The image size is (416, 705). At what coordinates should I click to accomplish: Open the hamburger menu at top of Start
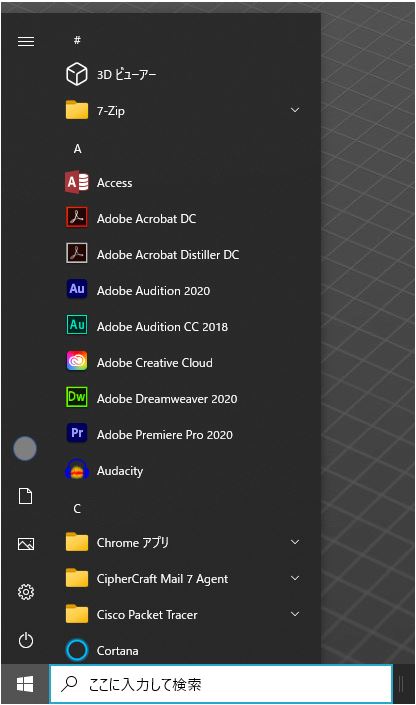coord(26,41)
